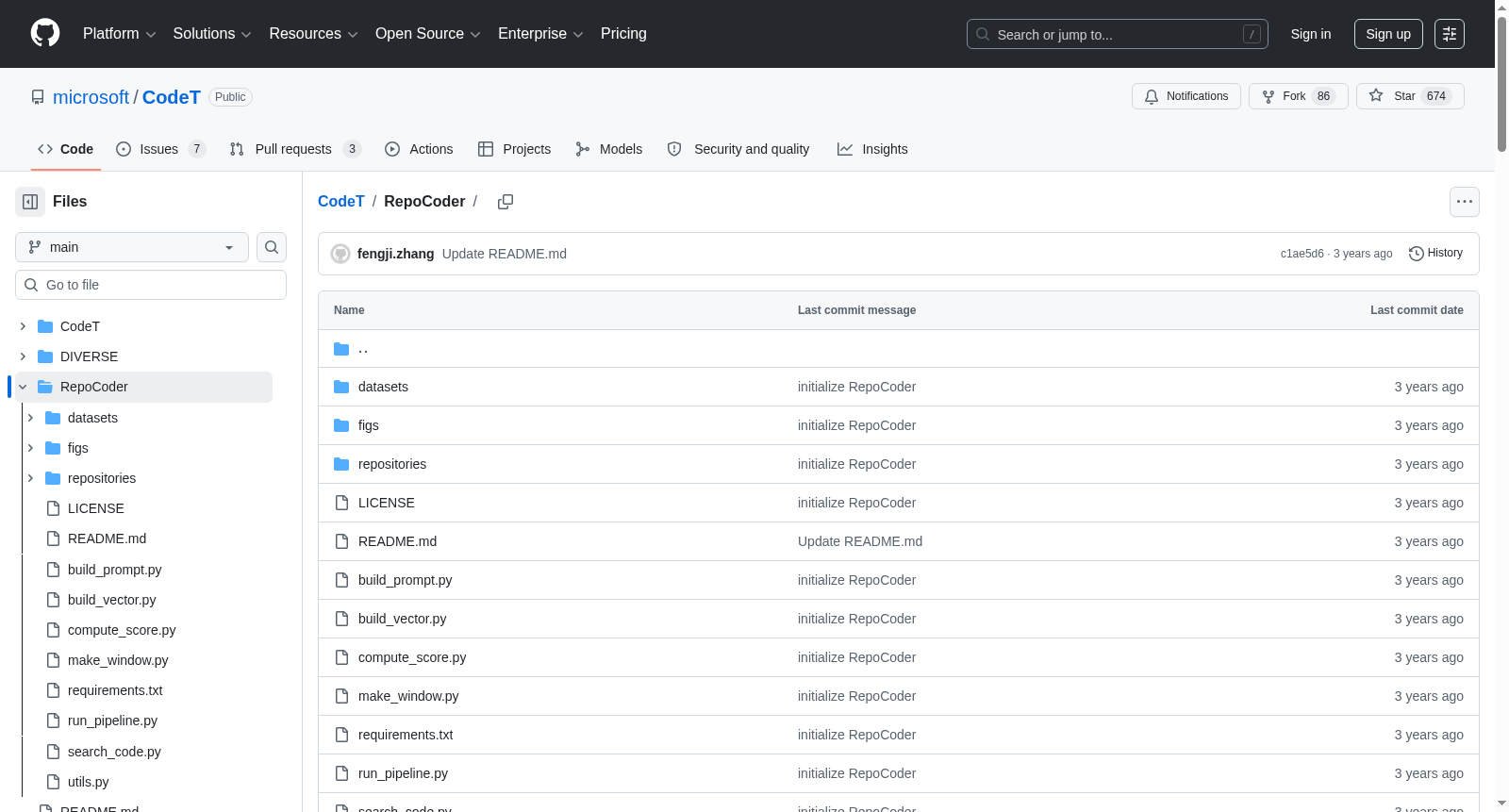Switch to the Models tab

tap(608, 149)
